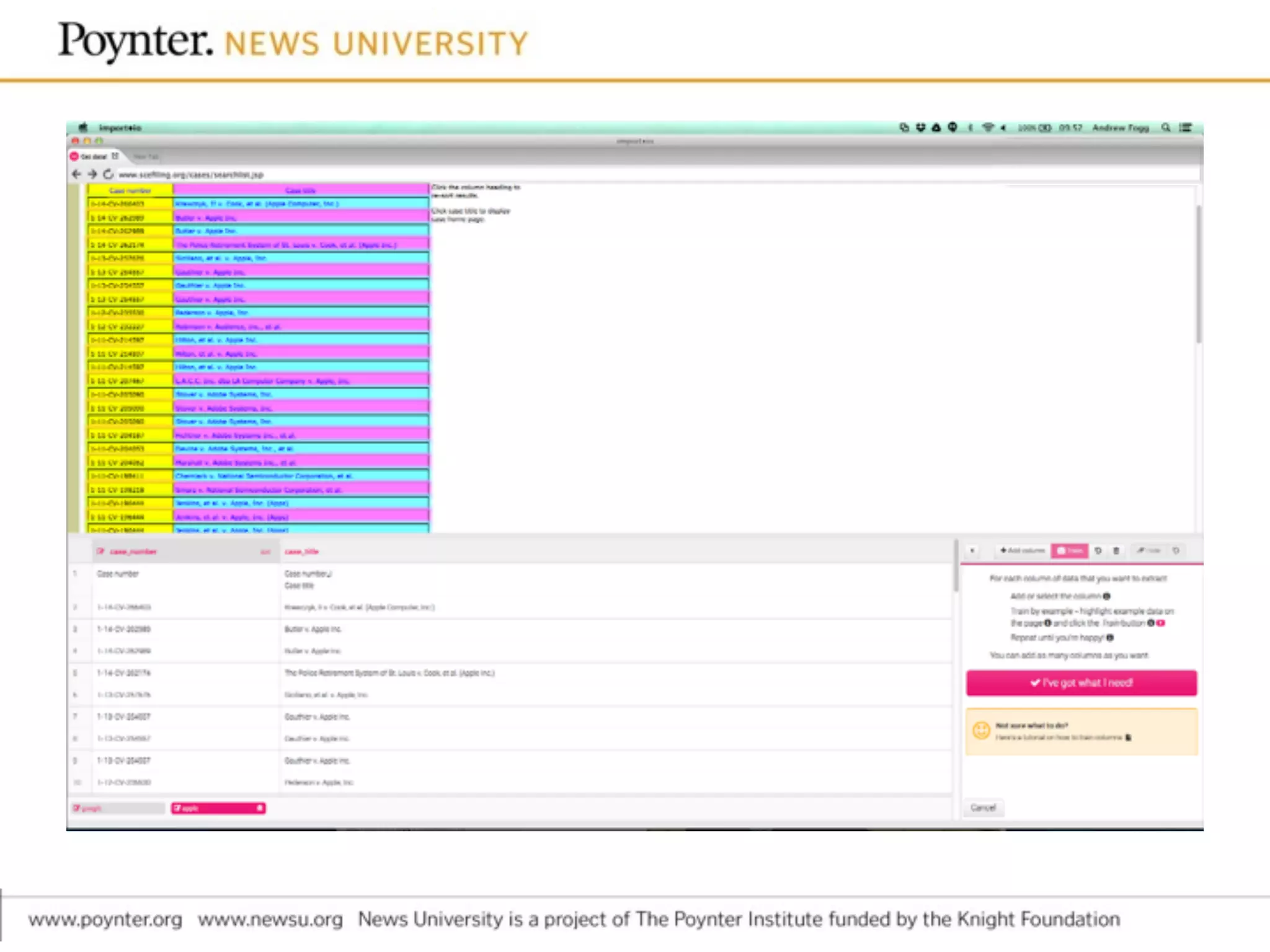This screenshot has height=952, width=1270.
Task: Select the case_title column header
Action: pos(302,552)
